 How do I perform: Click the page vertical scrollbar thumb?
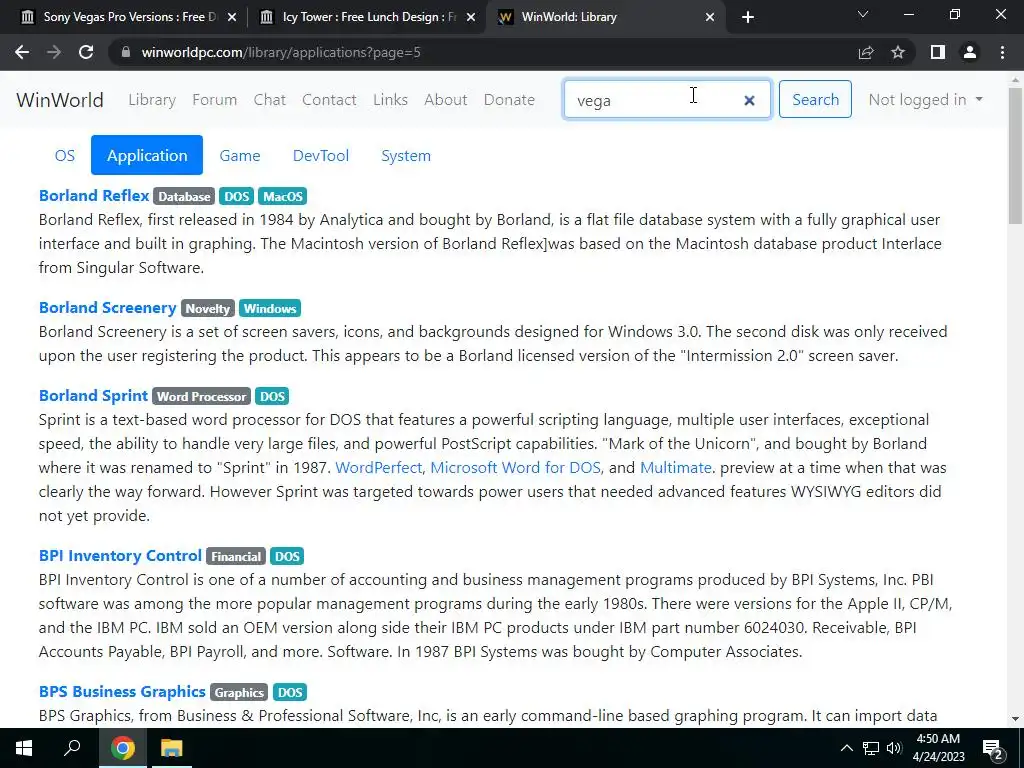[x=1015, y=155]
